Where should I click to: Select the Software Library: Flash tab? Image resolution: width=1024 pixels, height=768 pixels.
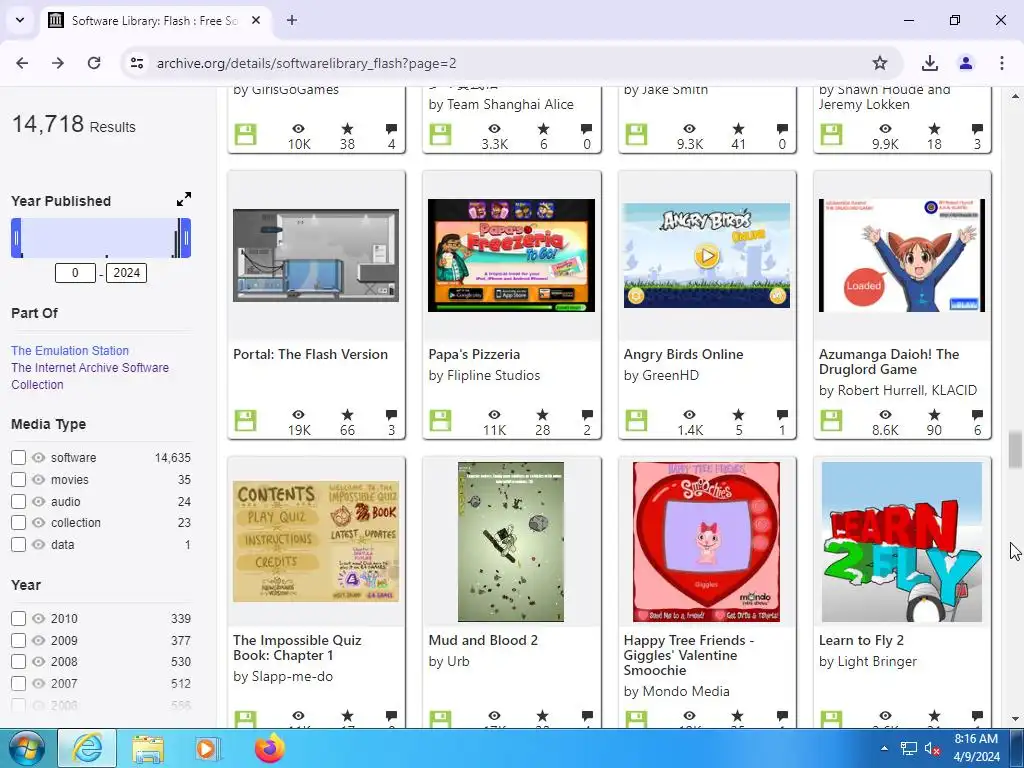[155, 21]
